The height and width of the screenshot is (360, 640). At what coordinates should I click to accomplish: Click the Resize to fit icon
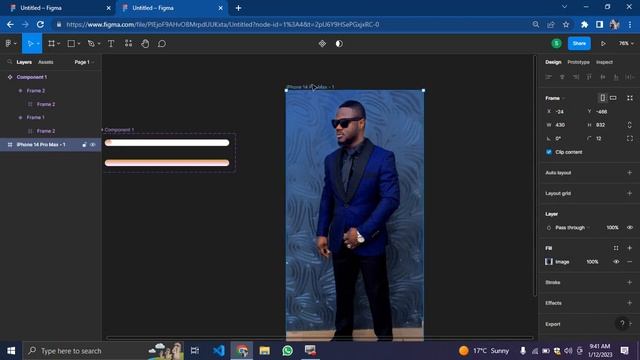pyautogui.click(x=630, y=98)
